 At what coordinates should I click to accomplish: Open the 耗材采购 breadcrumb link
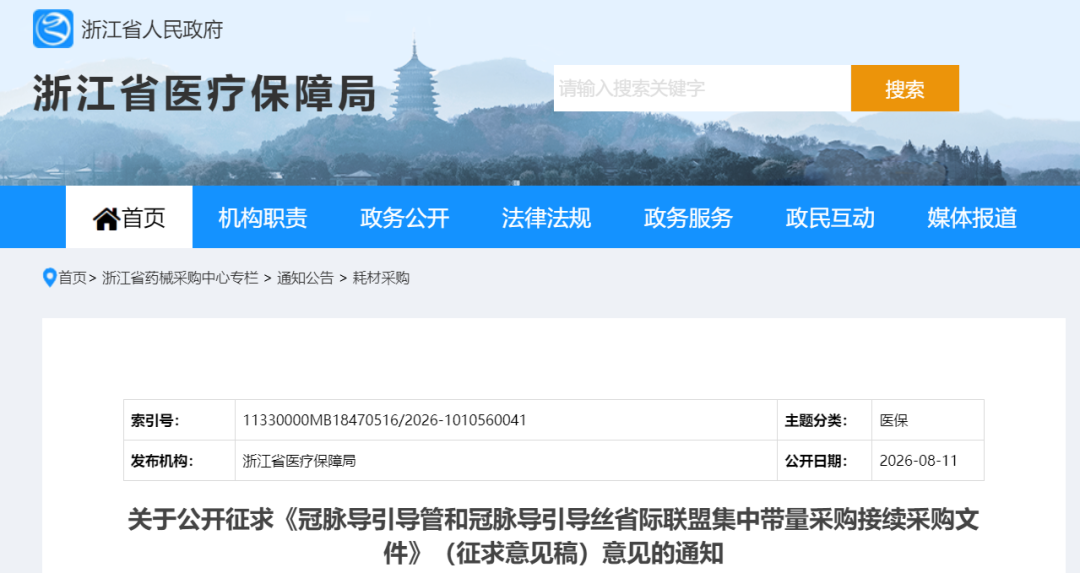[x=381, y=278]
